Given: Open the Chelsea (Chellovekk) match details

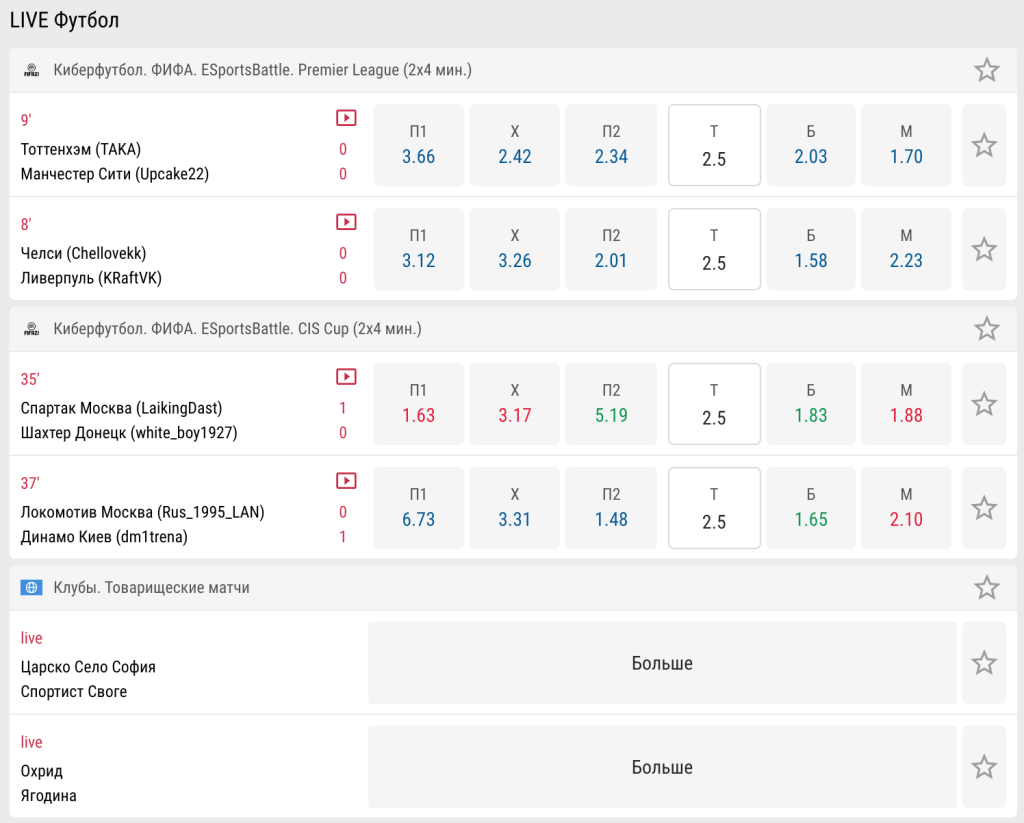Looking at the screenshot, I should point(84,253).
